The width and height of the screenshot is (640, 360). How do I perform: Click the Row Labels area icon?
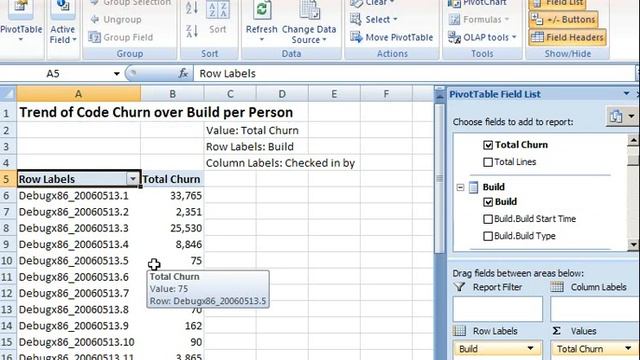(x=460, y=331)
